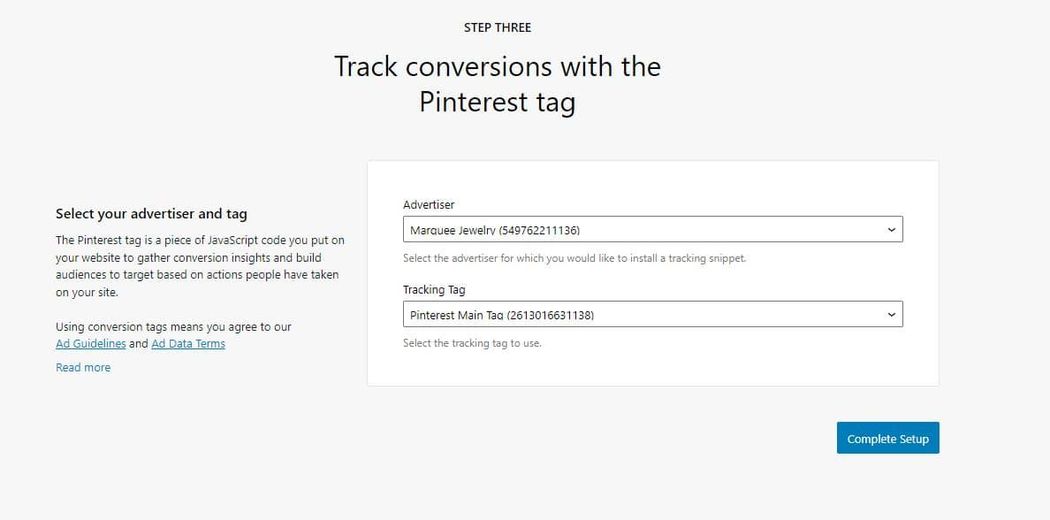Open the Advertiser dropdown showing Marquee Jewelry
Screen dimensions: 1050x520
[x=652, y=230]
